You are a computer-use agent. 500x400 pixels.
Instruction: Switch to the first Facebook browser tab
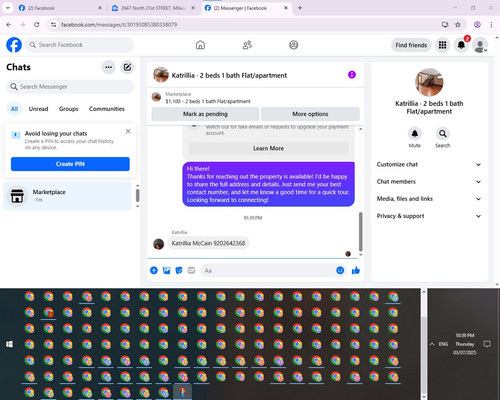[60, 8]
